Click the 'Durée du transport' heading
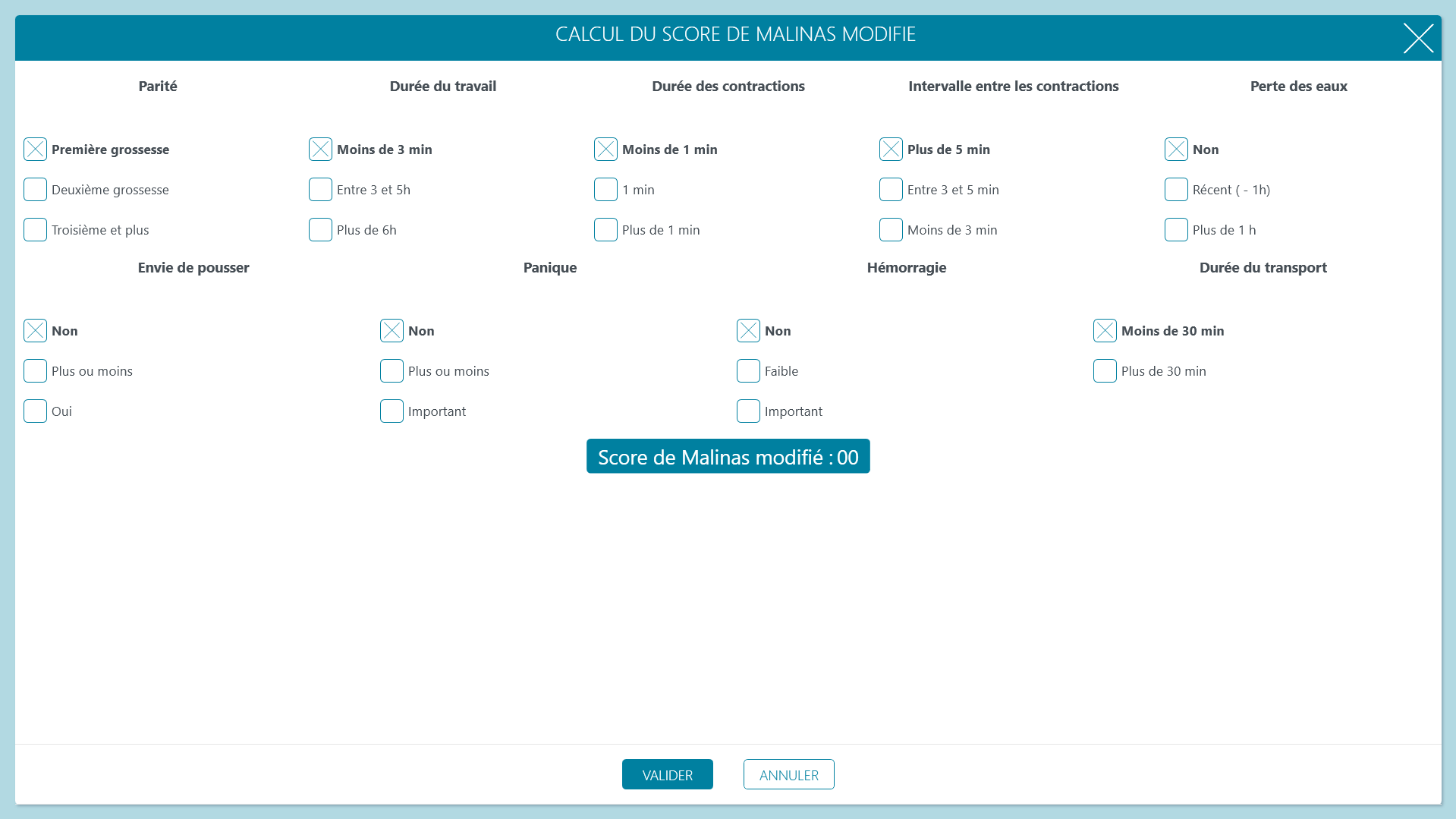1456x819 pixels. [1263, 268]
